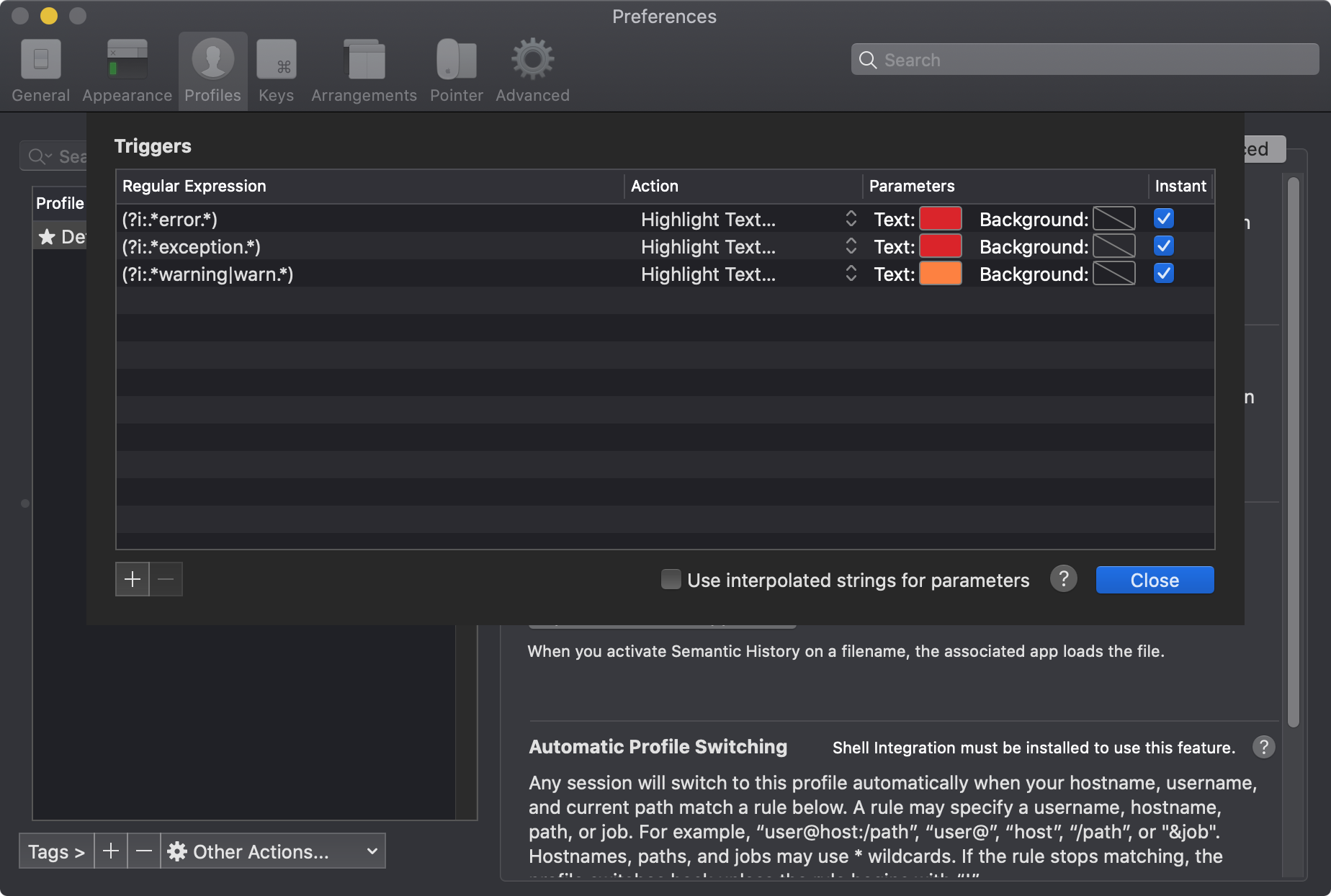Close the Triggers sheet
Screen dimensions: 1331x896
click(1155, 580)
